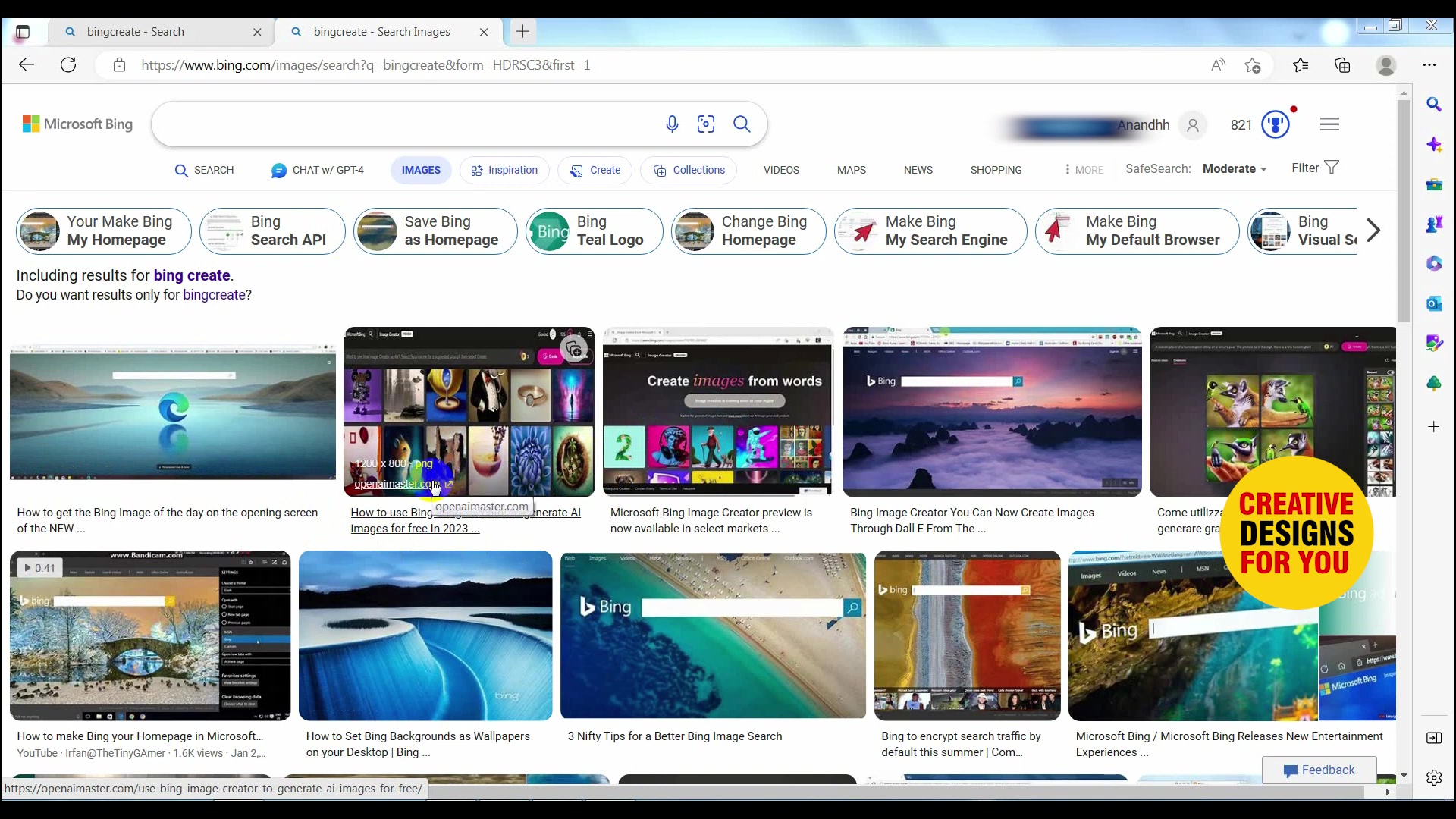Image resolution: width=1456 pixels, height=819 pixels.
Task: Open Bing's hamburger settings menu
Action: 1330,124
